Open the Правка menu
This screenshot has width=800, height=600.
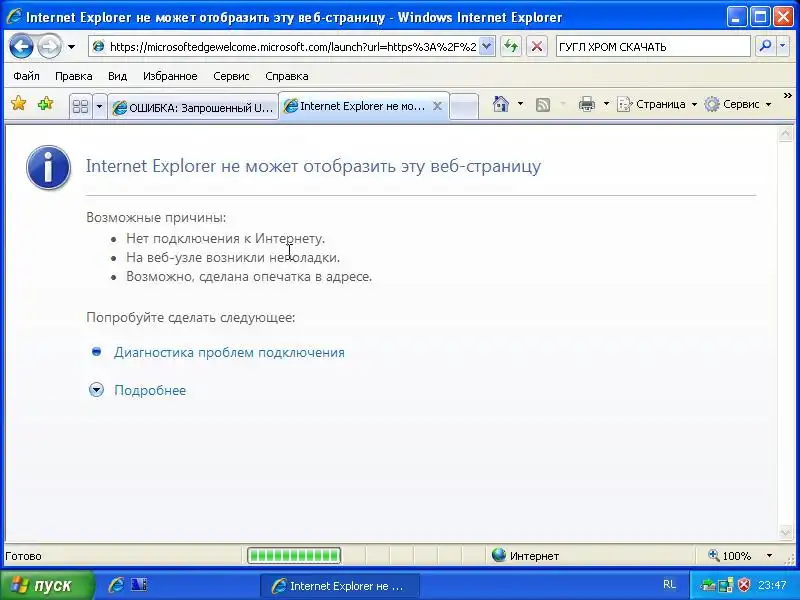click(x=73, y=76)
